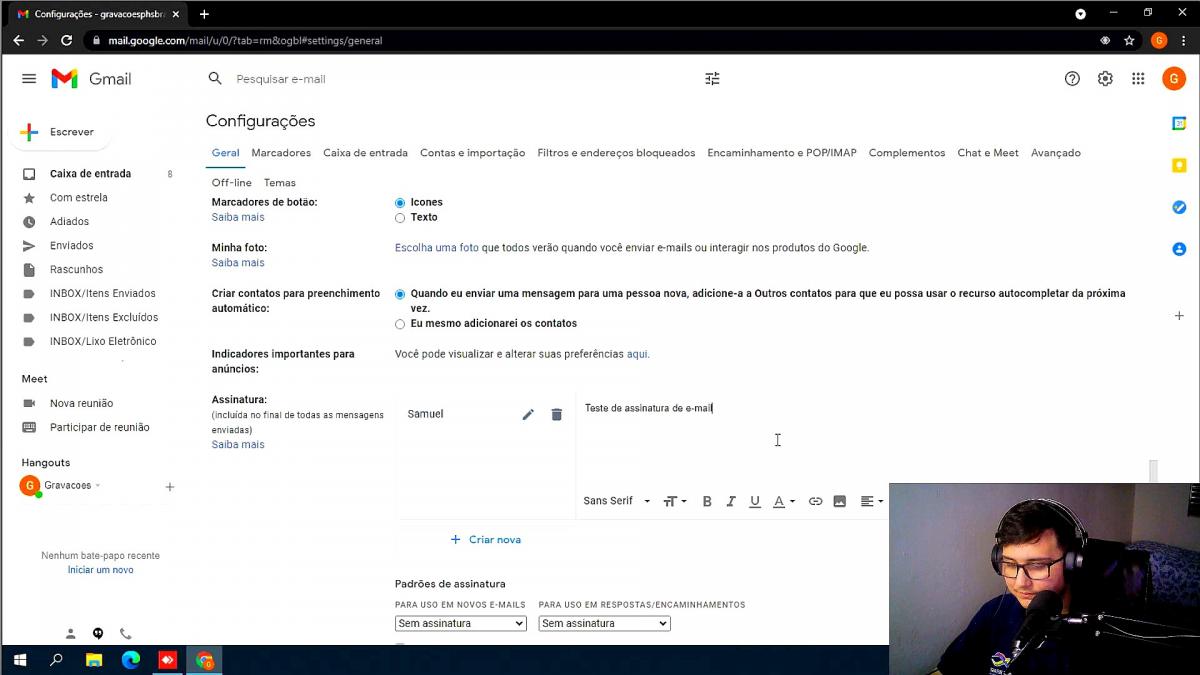Click Nova reunião under Meet
1200x675 pixels.
tap(81, 404)
